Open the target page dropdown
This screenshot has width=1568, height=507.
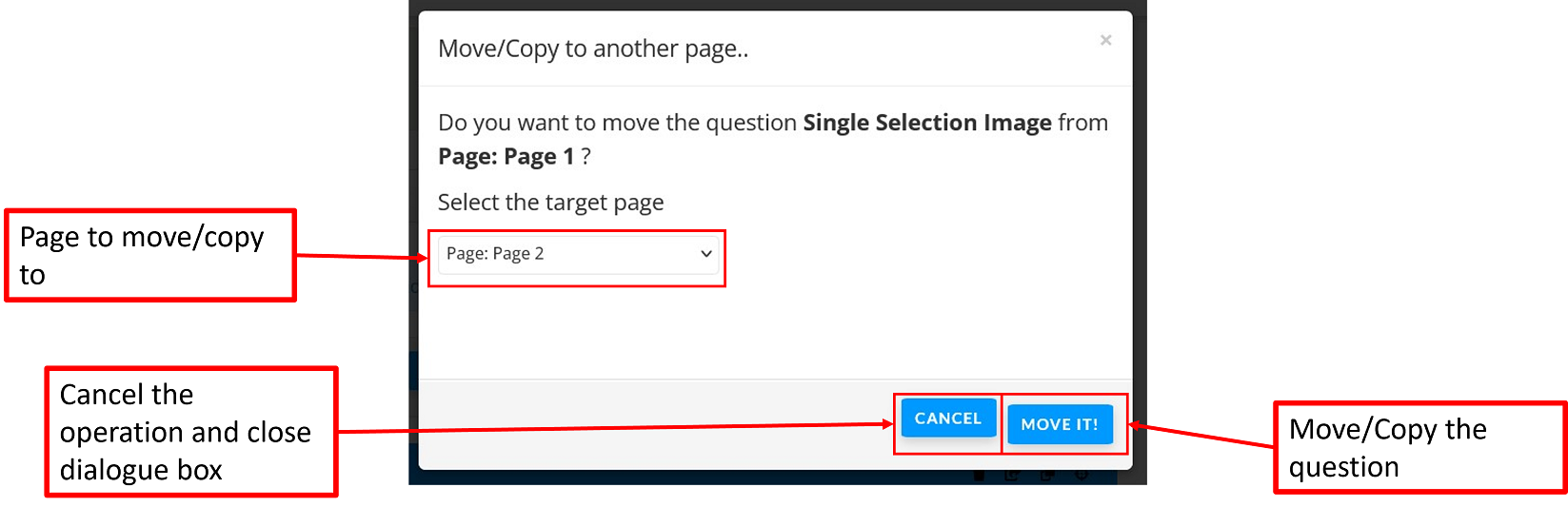pyautogui.click(x=578, y=254)
